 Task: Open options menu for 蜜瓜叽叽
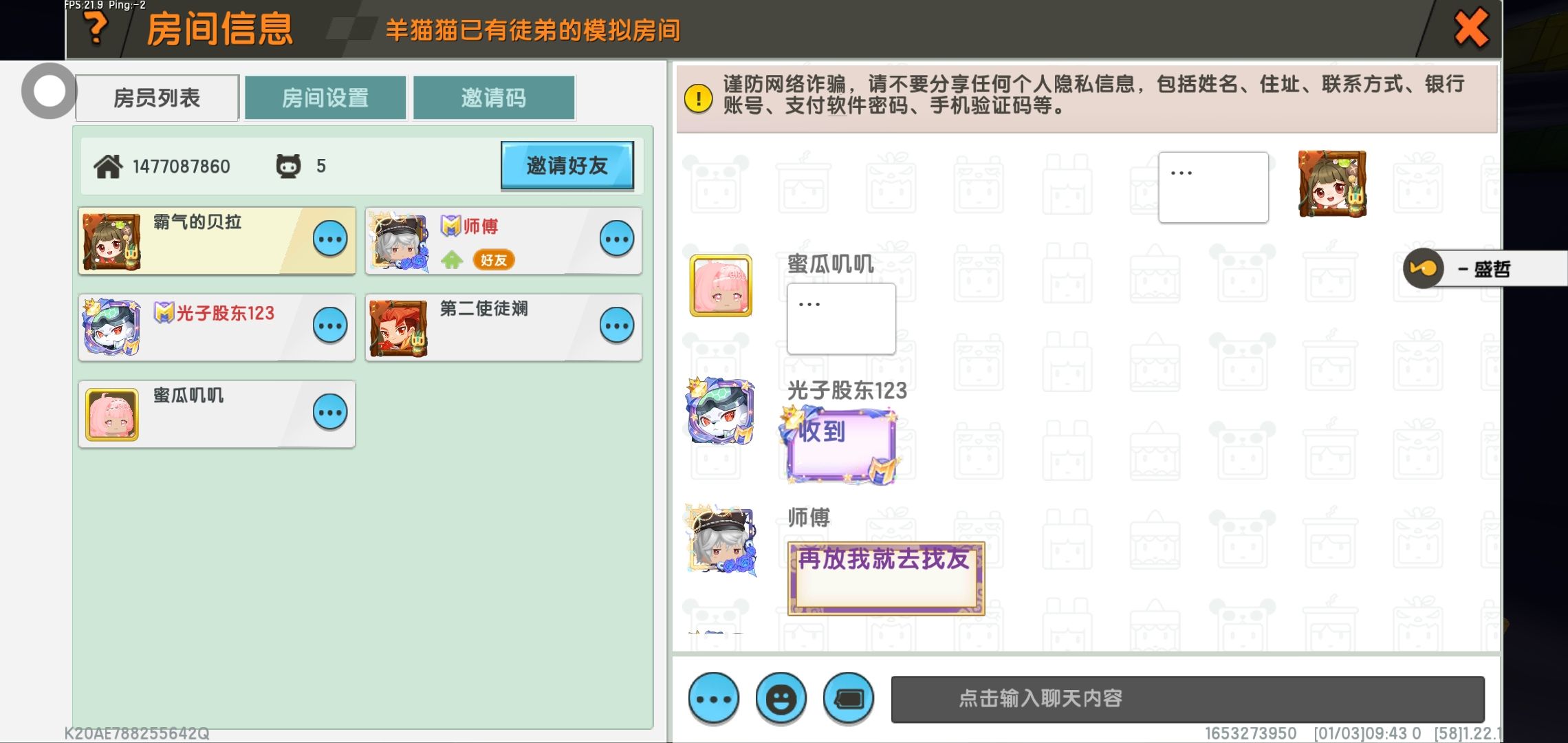[330, 412]
